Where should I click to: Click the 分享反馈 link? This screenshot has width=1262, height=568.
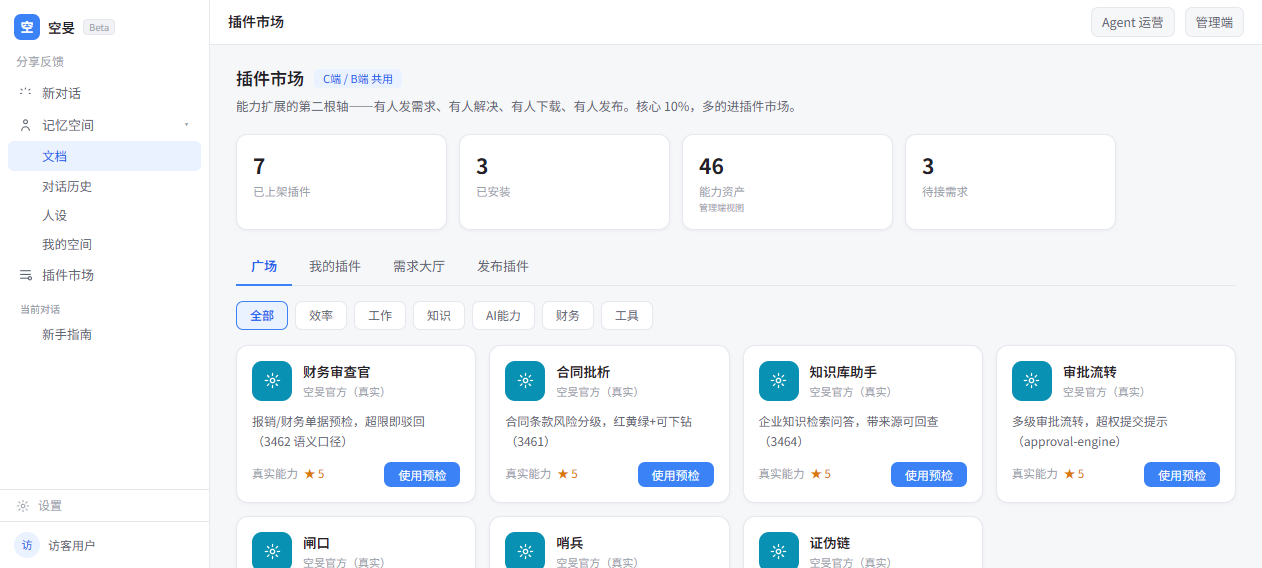click(40, 61)
